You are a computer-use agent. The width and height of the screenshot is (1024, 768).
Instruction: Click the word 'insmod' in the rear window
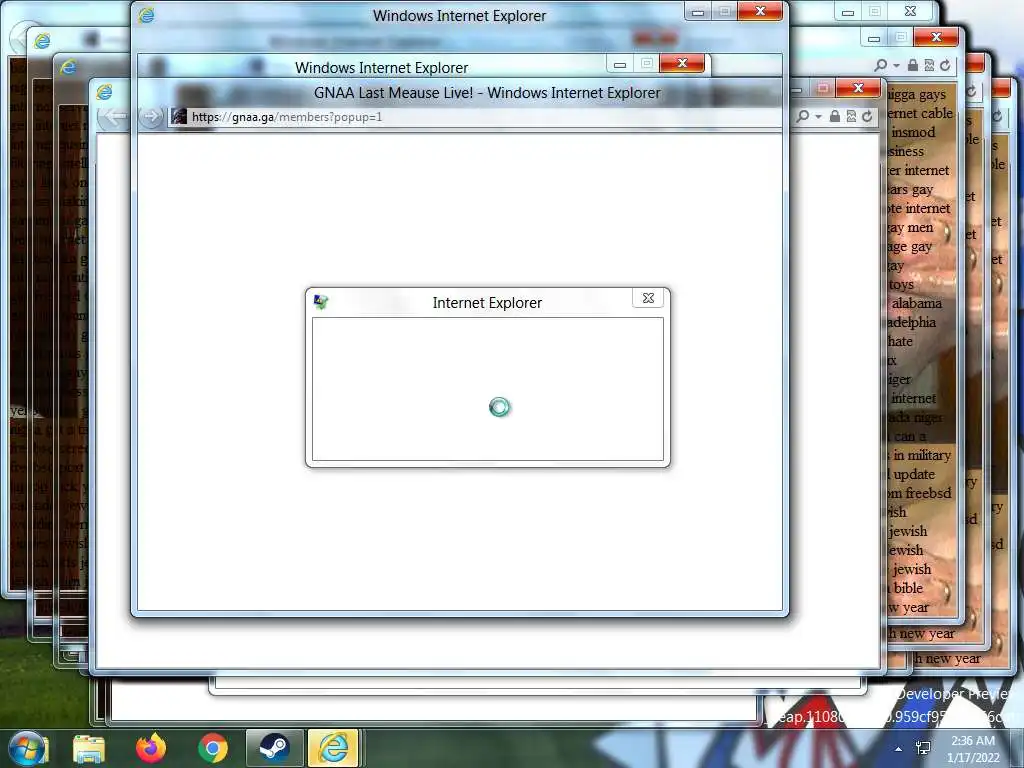pyautogui.click(x=913, y=132)
